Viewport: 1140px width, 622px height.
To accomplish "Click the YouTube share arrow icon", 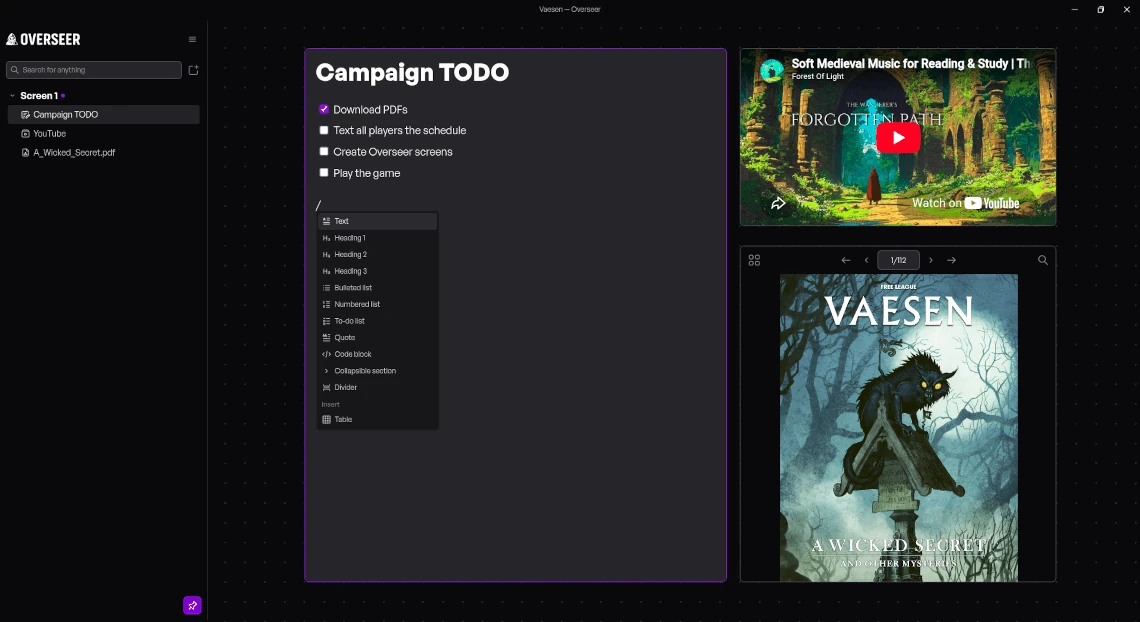I will 778,203.
